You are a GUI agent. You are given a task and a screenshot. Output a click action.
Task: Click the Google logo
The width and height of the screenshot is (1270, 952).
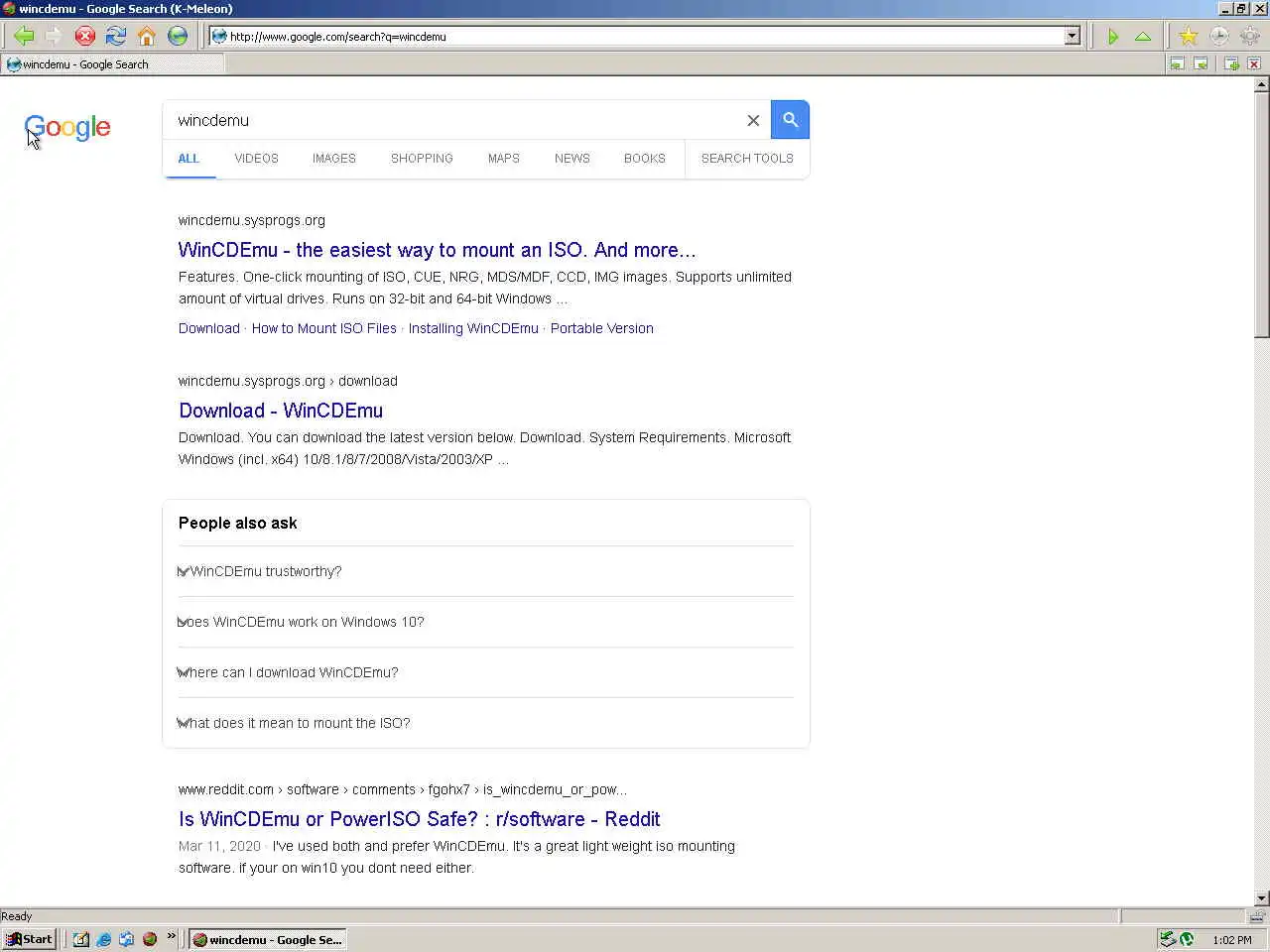click(67, 128)
